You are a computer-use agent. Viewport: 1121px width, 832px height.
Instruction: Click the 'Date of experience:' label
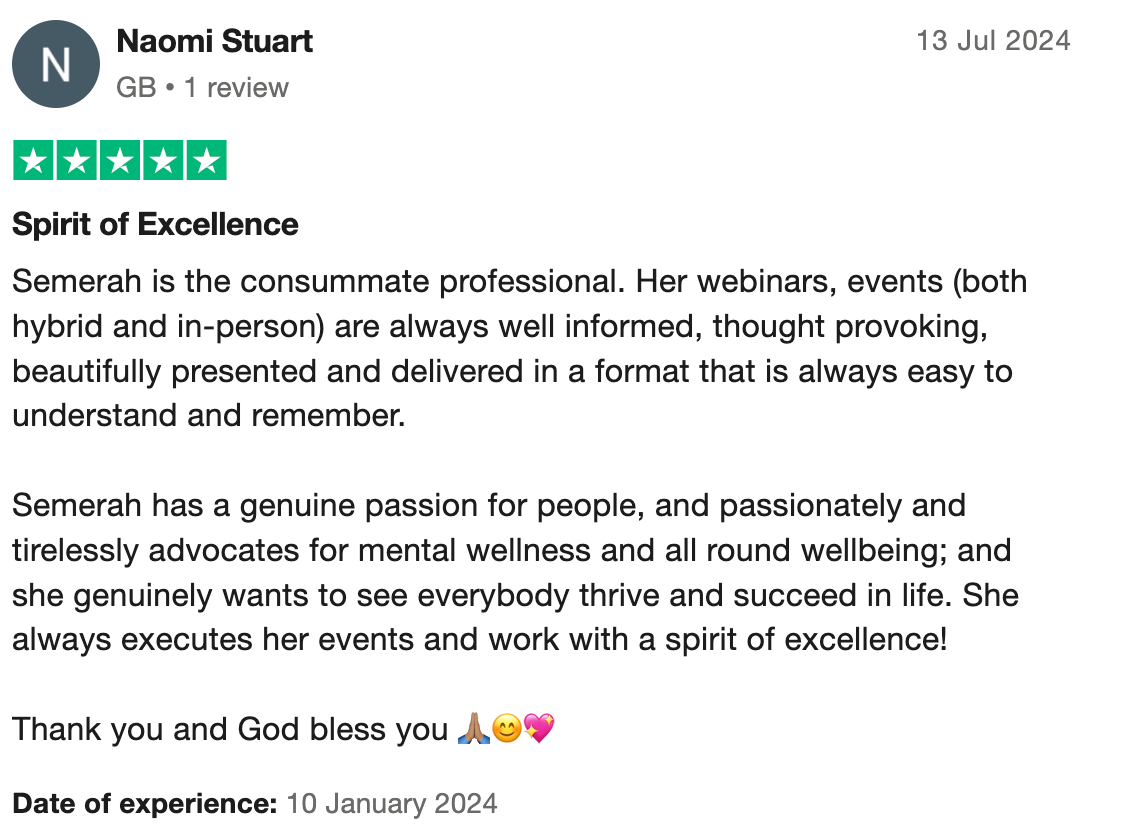click(144, 803)
